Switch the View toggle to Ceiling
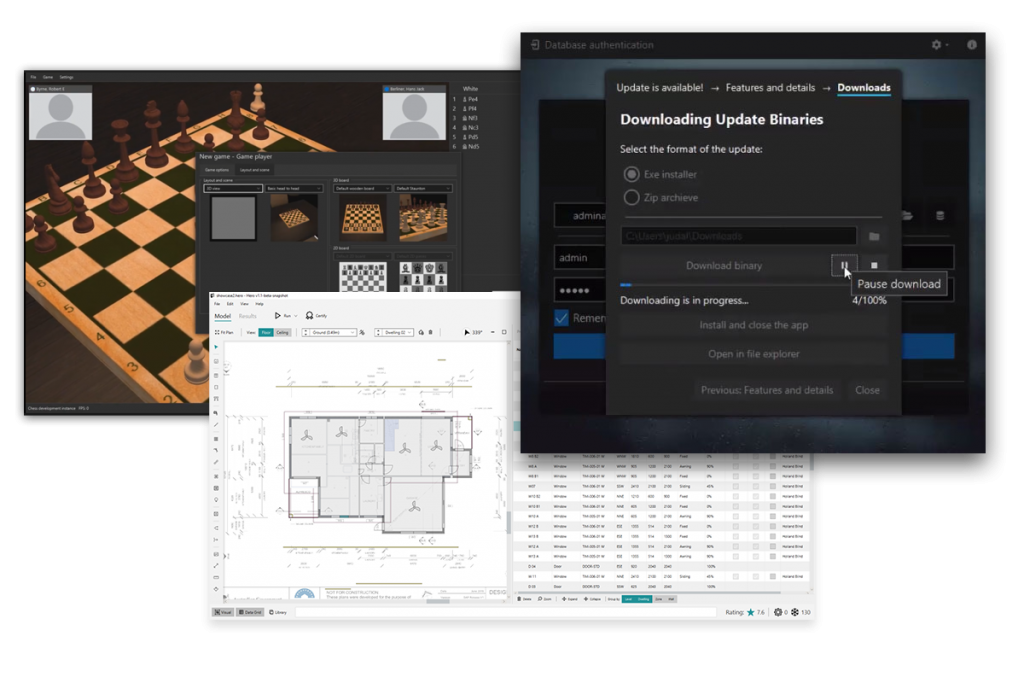 (x=285, y=332)
